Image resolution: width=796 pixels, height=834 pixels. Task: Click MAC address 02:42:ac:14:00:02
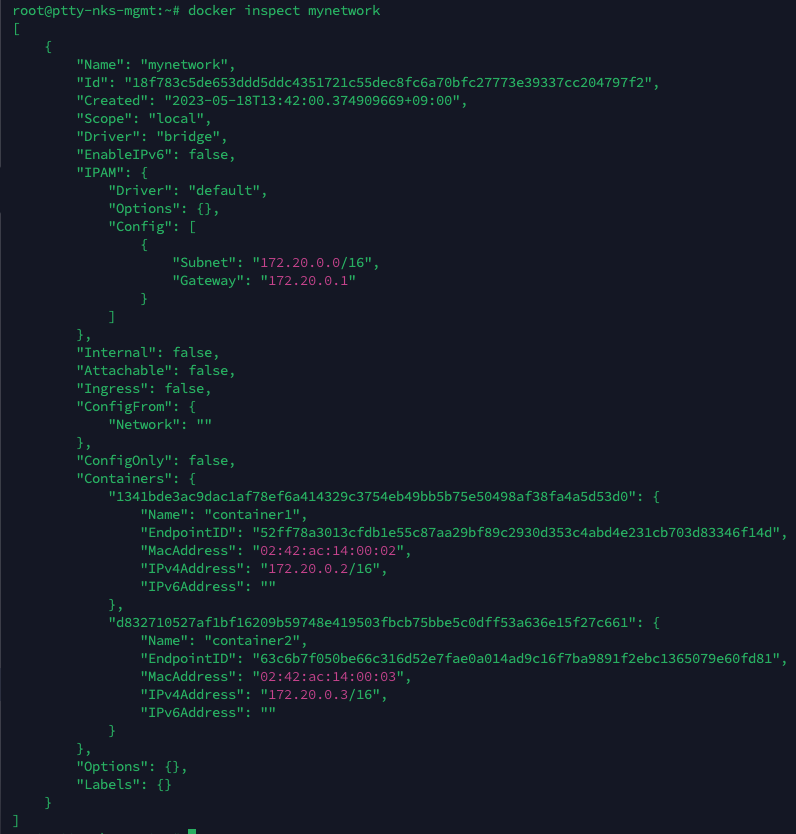(328, 551)
